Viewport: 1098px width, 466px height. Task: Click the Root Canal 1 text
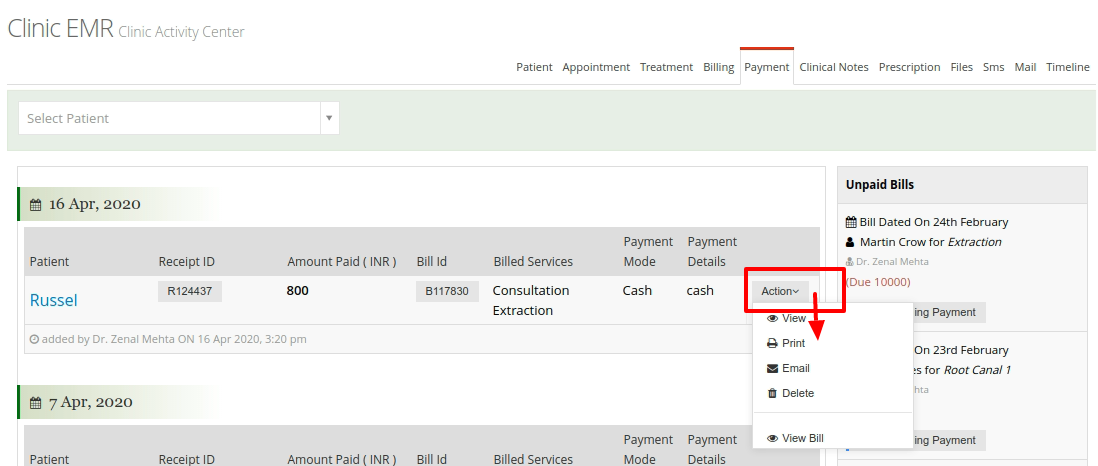click(x=978, y=370)
